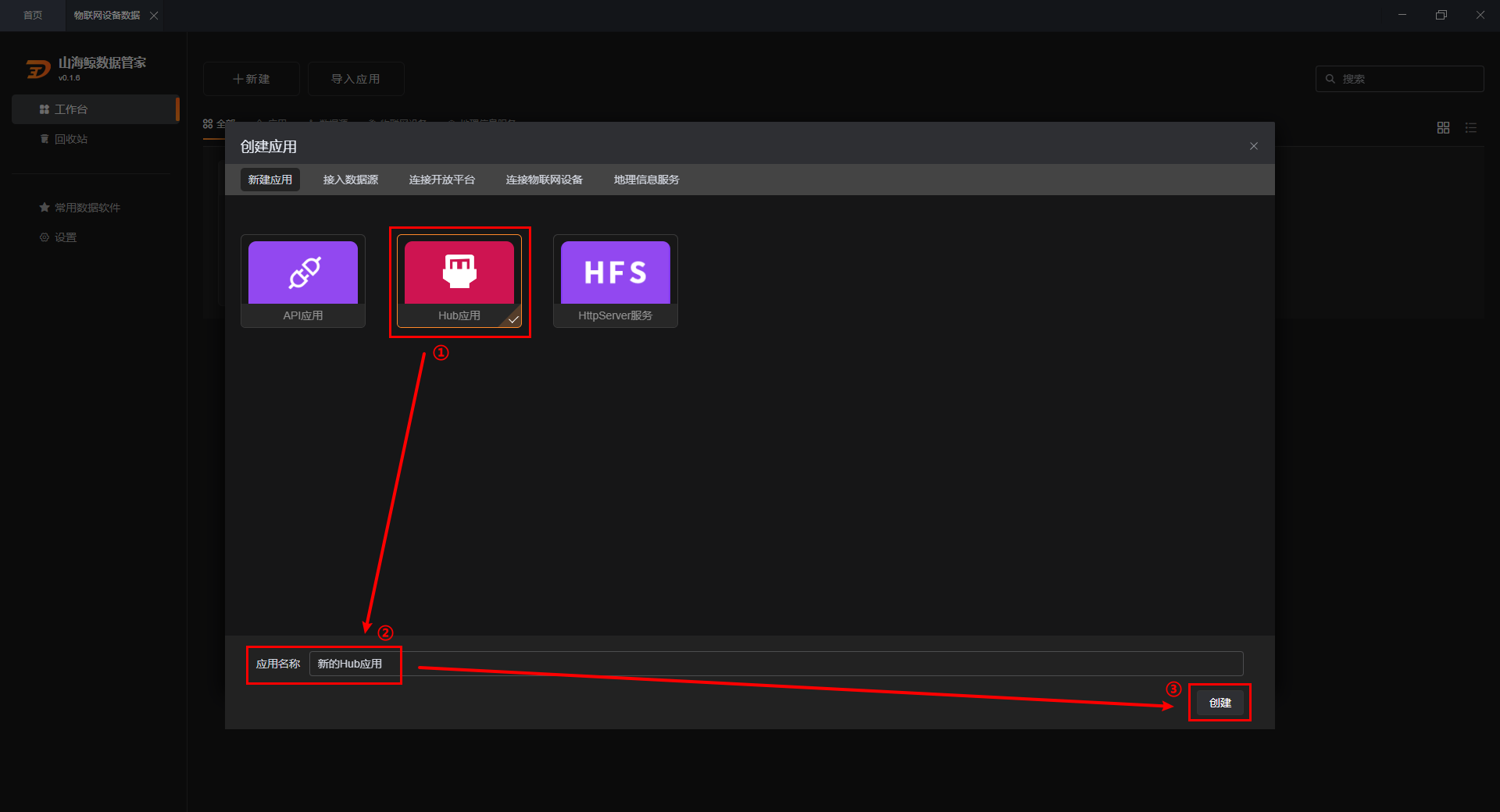Focus the 搜索 search box
This screenshot has height=812, width=1500.
click(1400, 79)
